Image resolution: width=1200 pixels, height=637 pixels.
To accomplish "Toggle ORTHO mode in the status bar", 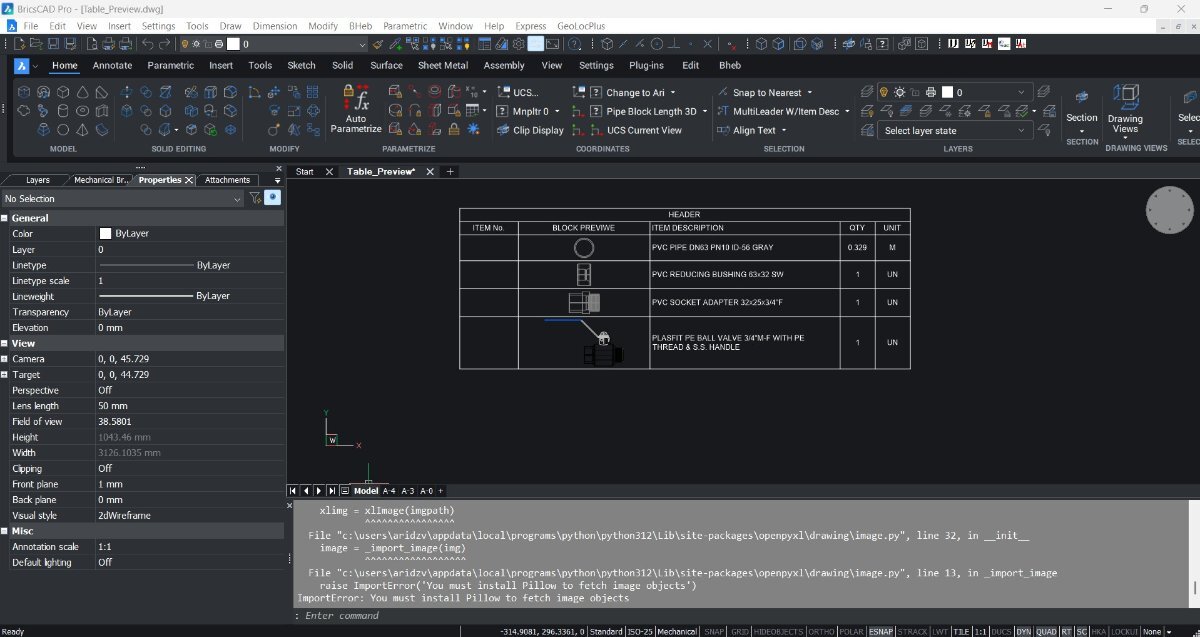I will (821, 631).
